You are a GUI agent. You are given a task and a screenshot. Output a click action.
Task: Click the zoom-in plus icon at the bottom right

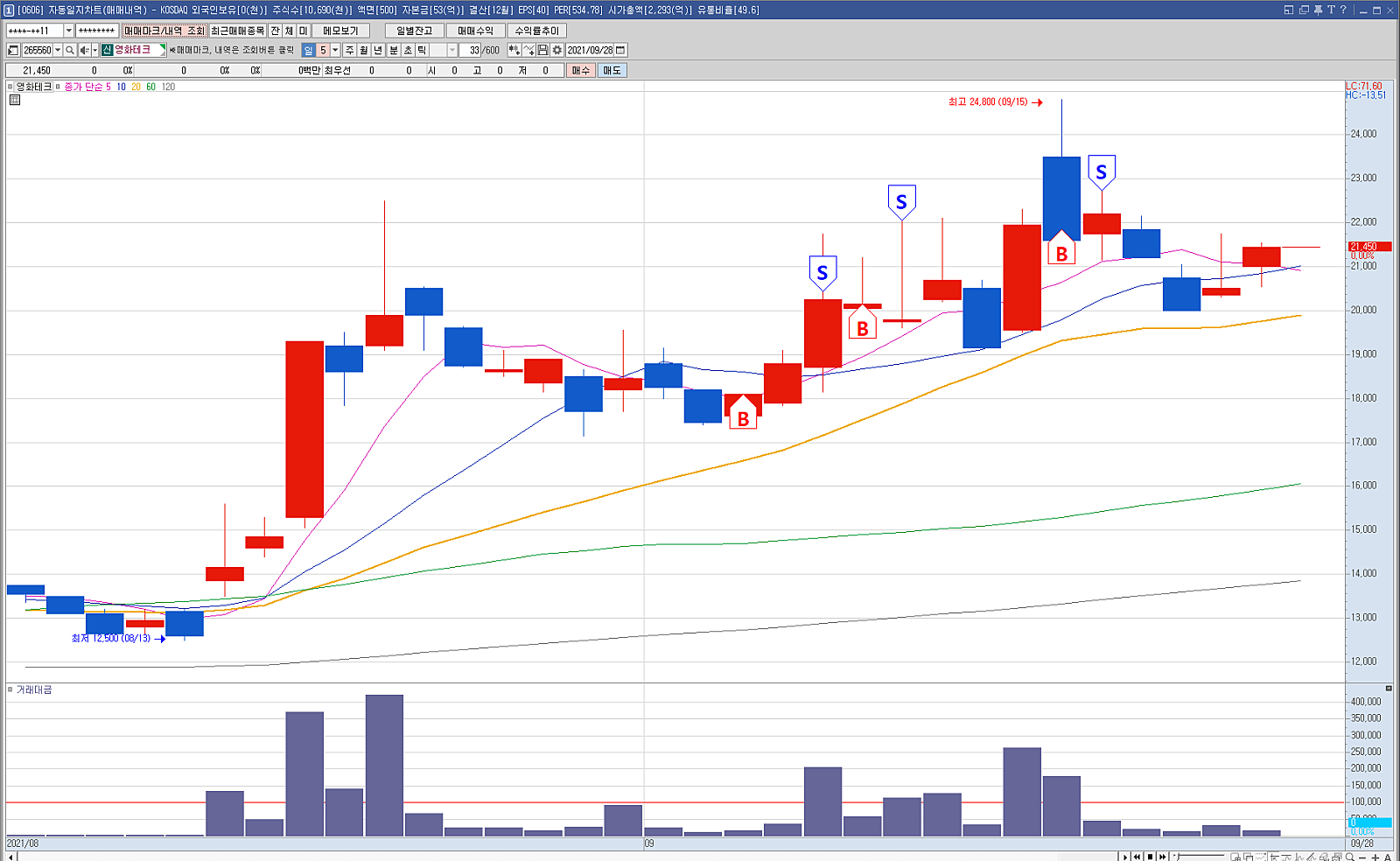(x=1375, y=857)
